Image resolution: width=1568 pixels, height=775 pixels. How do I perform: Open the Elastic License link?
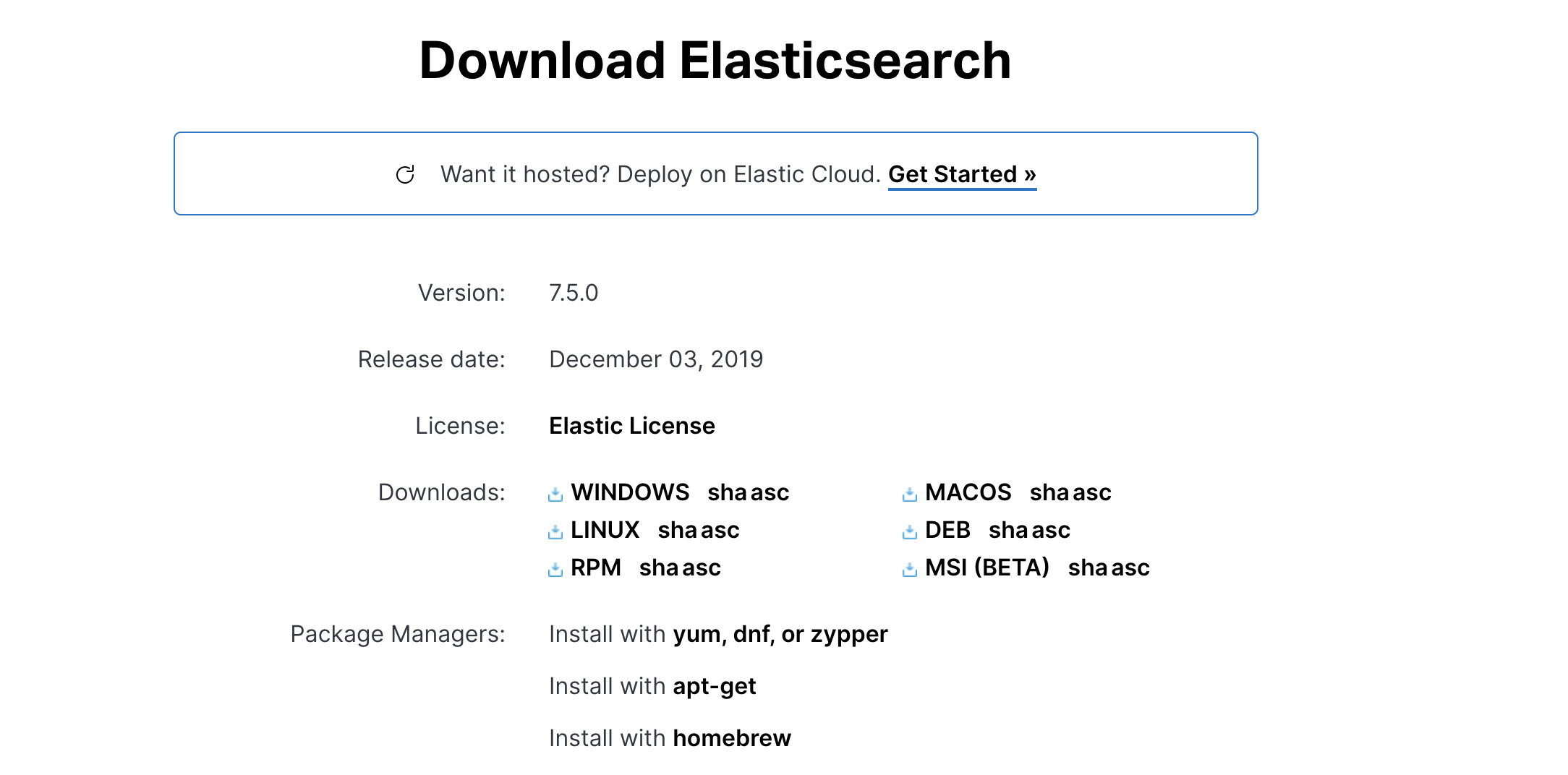coord(632,426)
